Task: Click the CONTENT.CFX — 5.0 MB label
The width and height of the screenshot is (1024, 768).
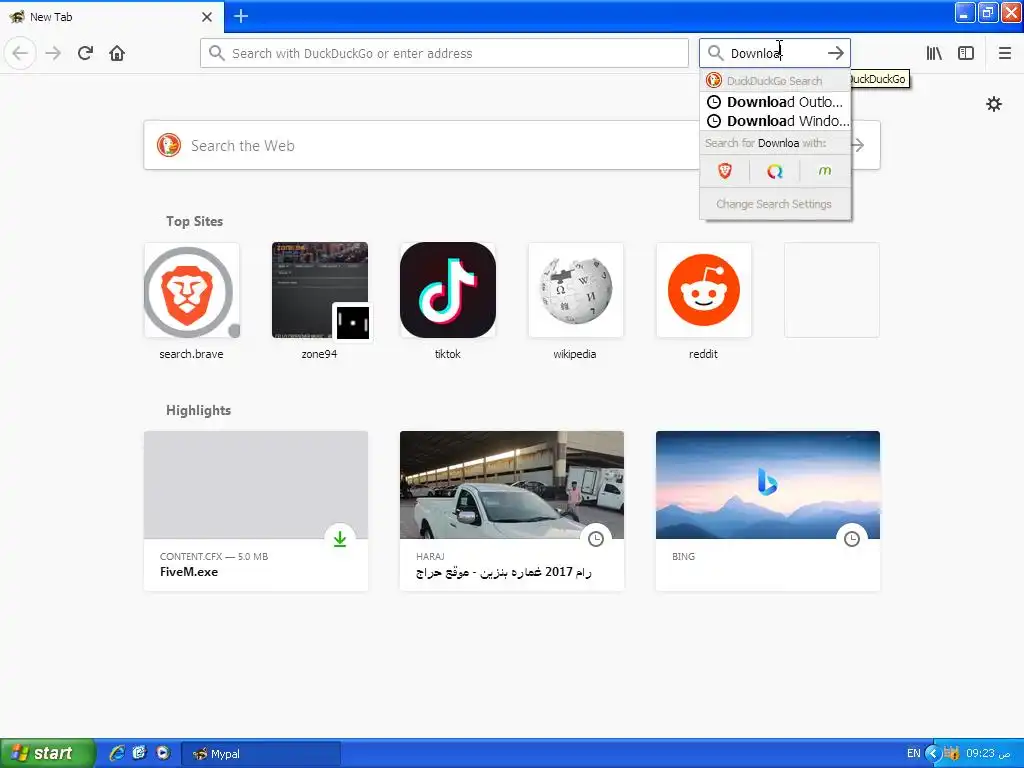Action: pos(214,556)
